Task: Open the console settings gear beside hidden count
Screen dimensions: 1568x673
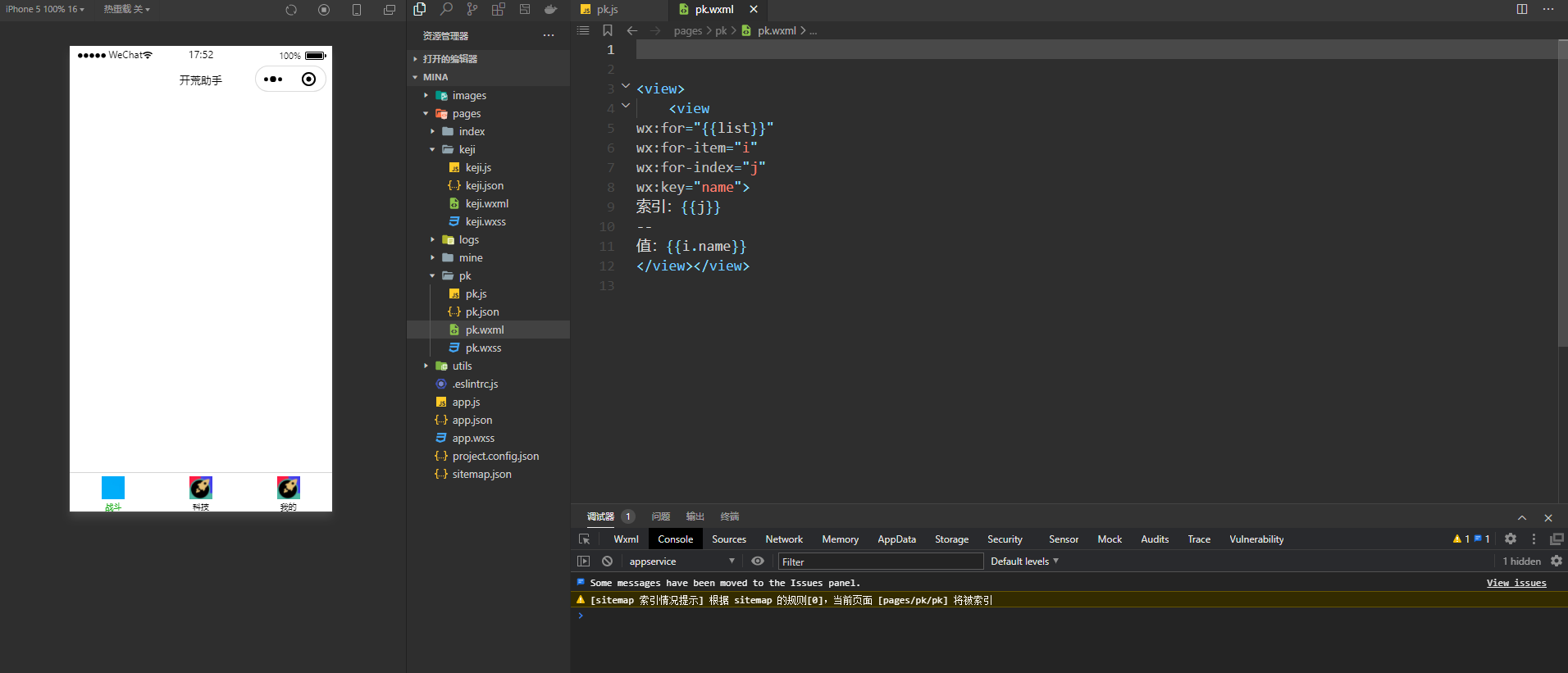Action: pyautogui.click(x=1557, y=561)
